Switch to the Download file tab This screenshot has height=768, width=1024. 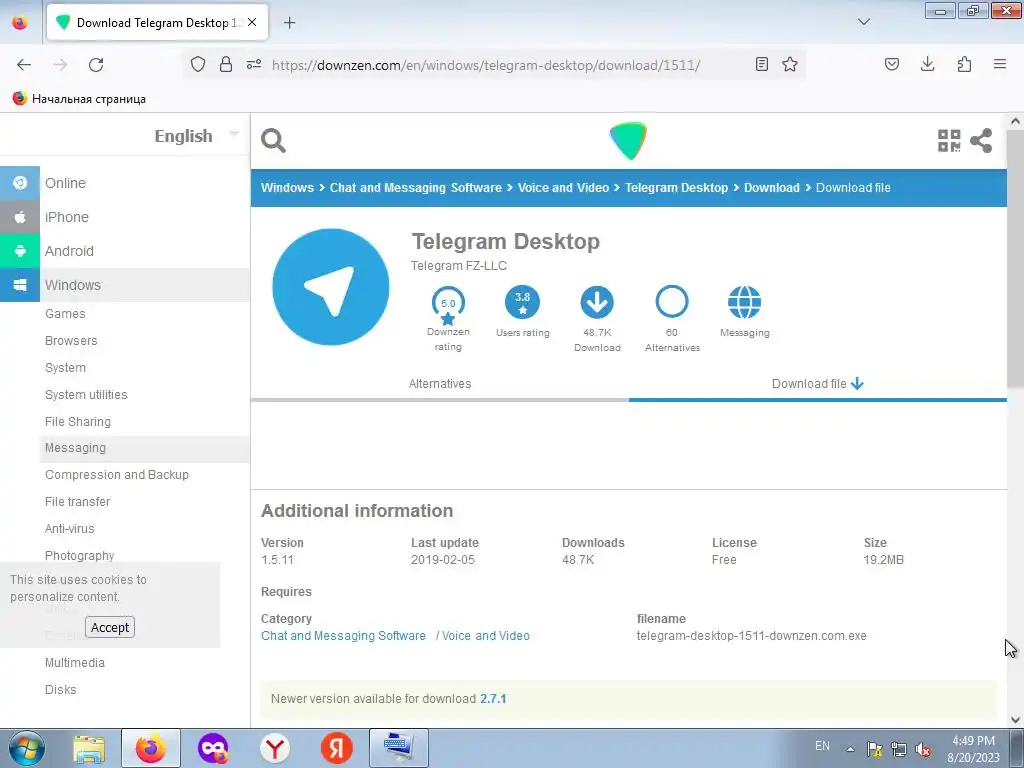(x=818, y=383)
